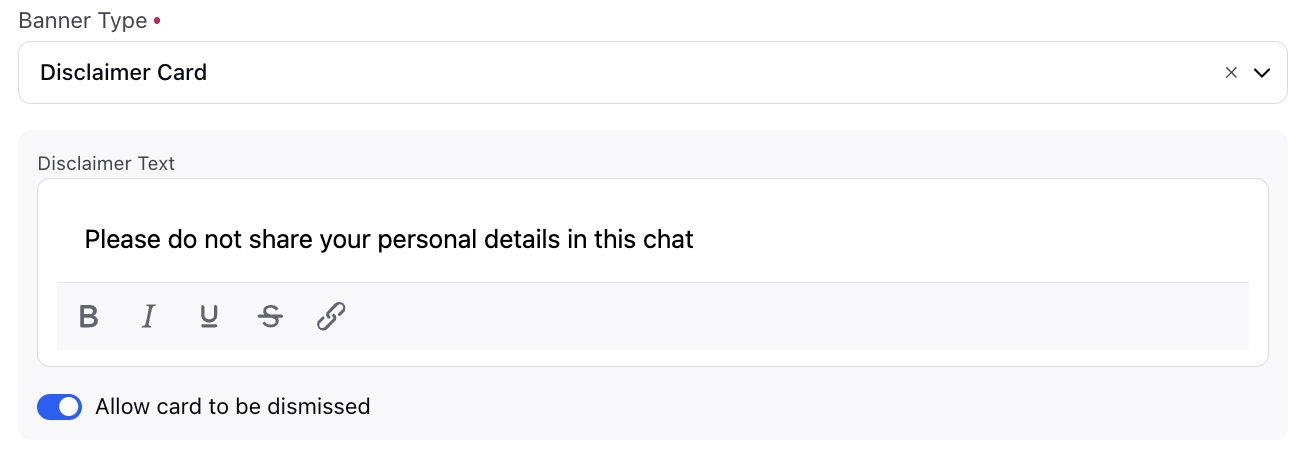
Task: Place cursor after the word chat
Action: pyautogui.click(x=695, y=240)
